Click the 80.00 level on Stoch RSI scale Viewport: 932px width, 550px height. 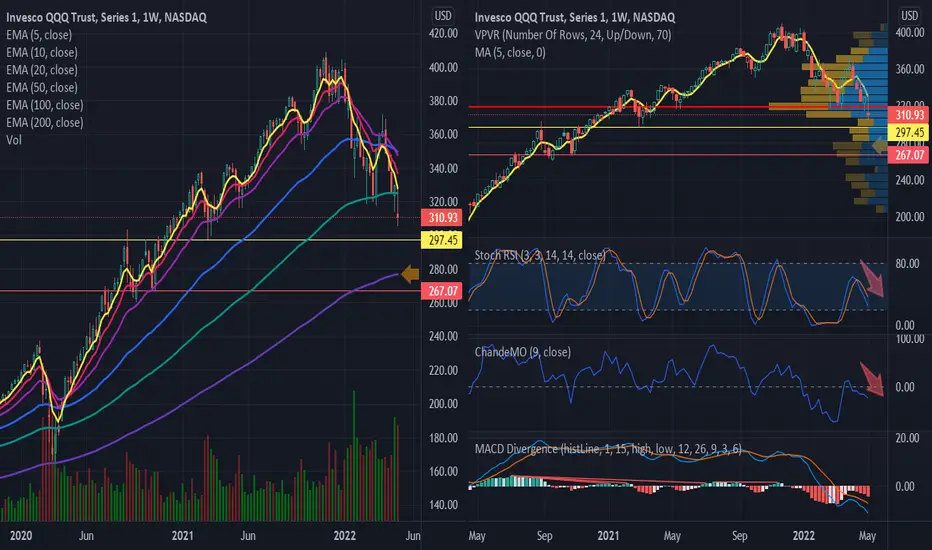pos(907,263)
